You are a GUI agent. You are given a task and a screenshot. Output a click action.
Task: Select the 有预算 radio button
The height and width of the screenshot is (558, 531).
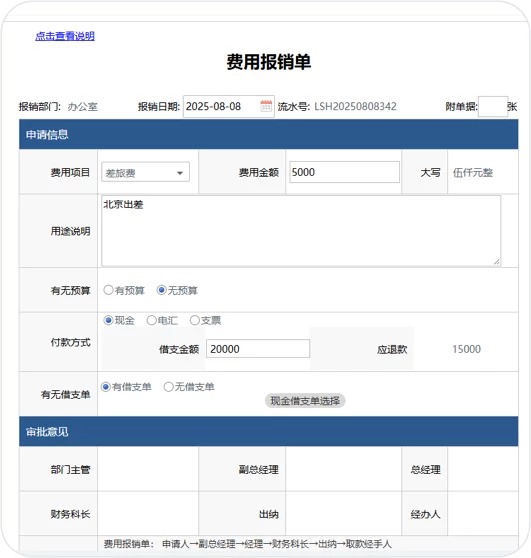tap(108, 290)
